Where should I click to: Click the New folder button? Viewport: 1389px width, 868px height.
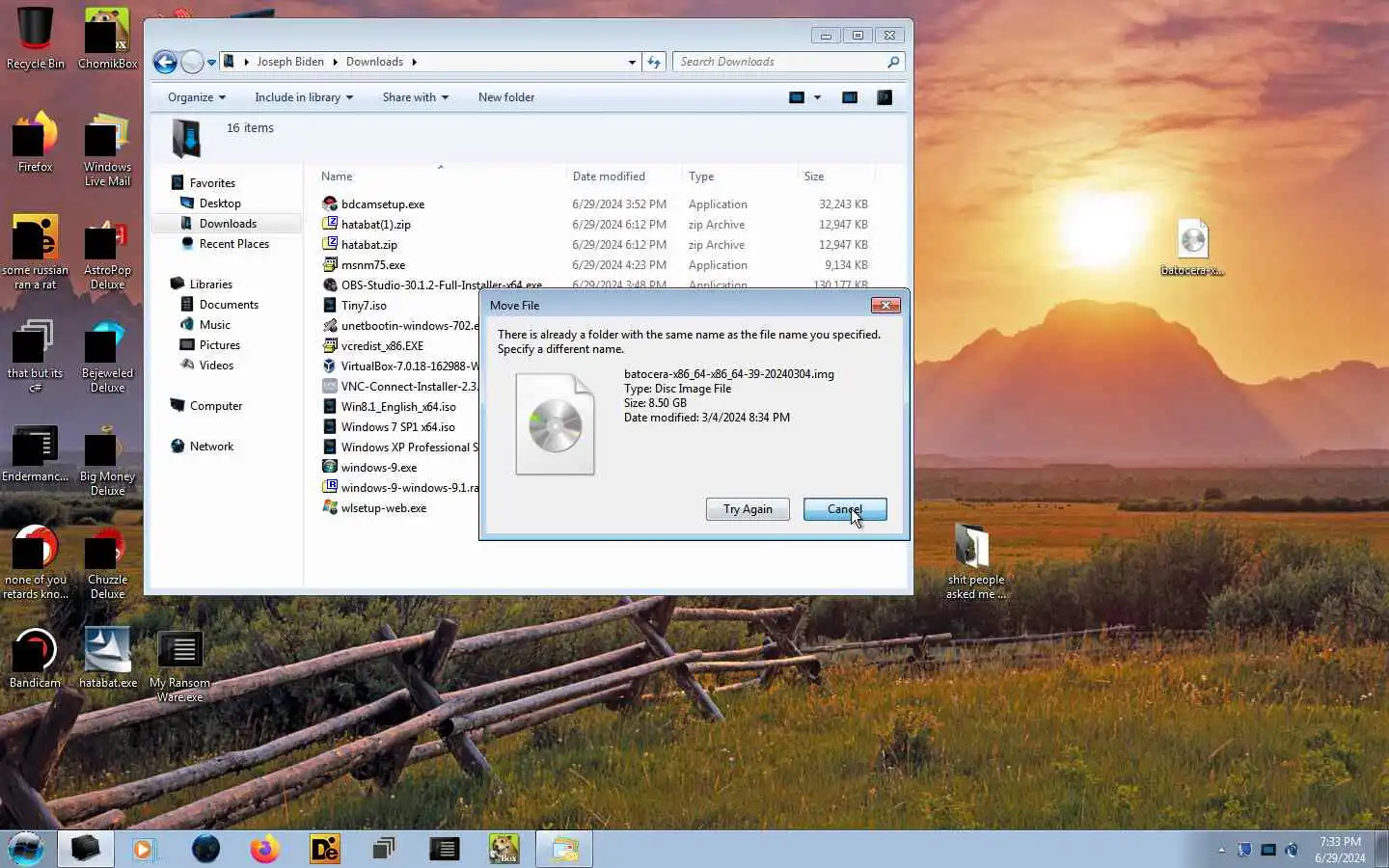[506, 97]
